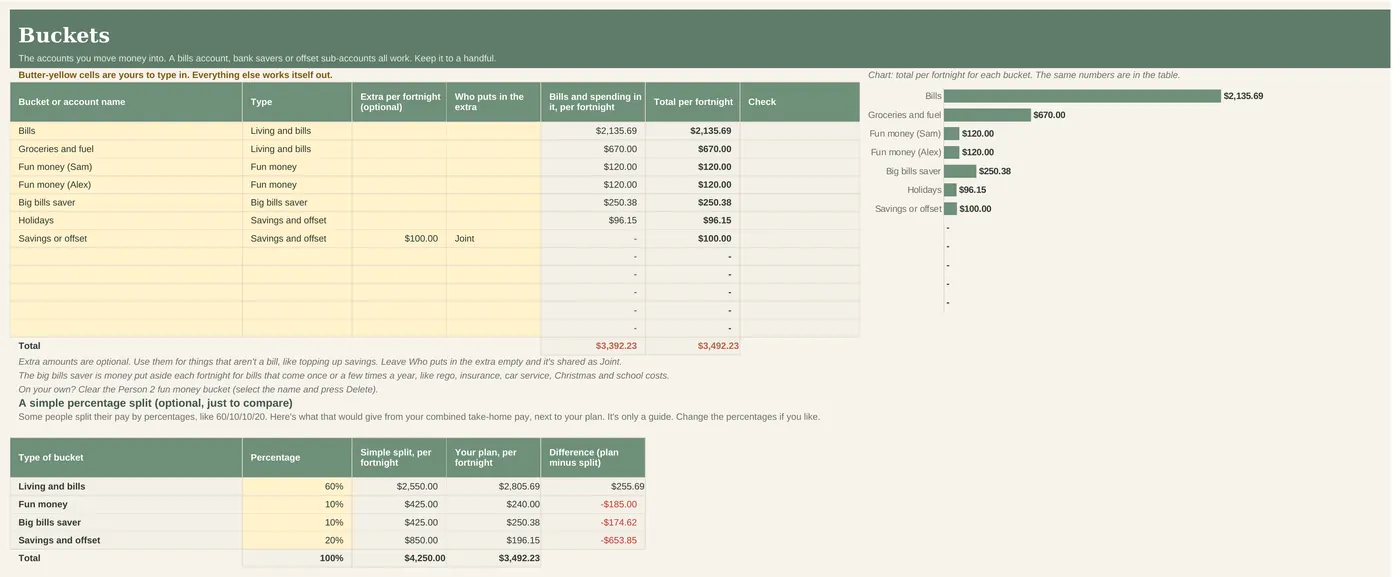Screen dimensions: 1400x577
Task: Click the Type column header
Action: click(297, 102)
